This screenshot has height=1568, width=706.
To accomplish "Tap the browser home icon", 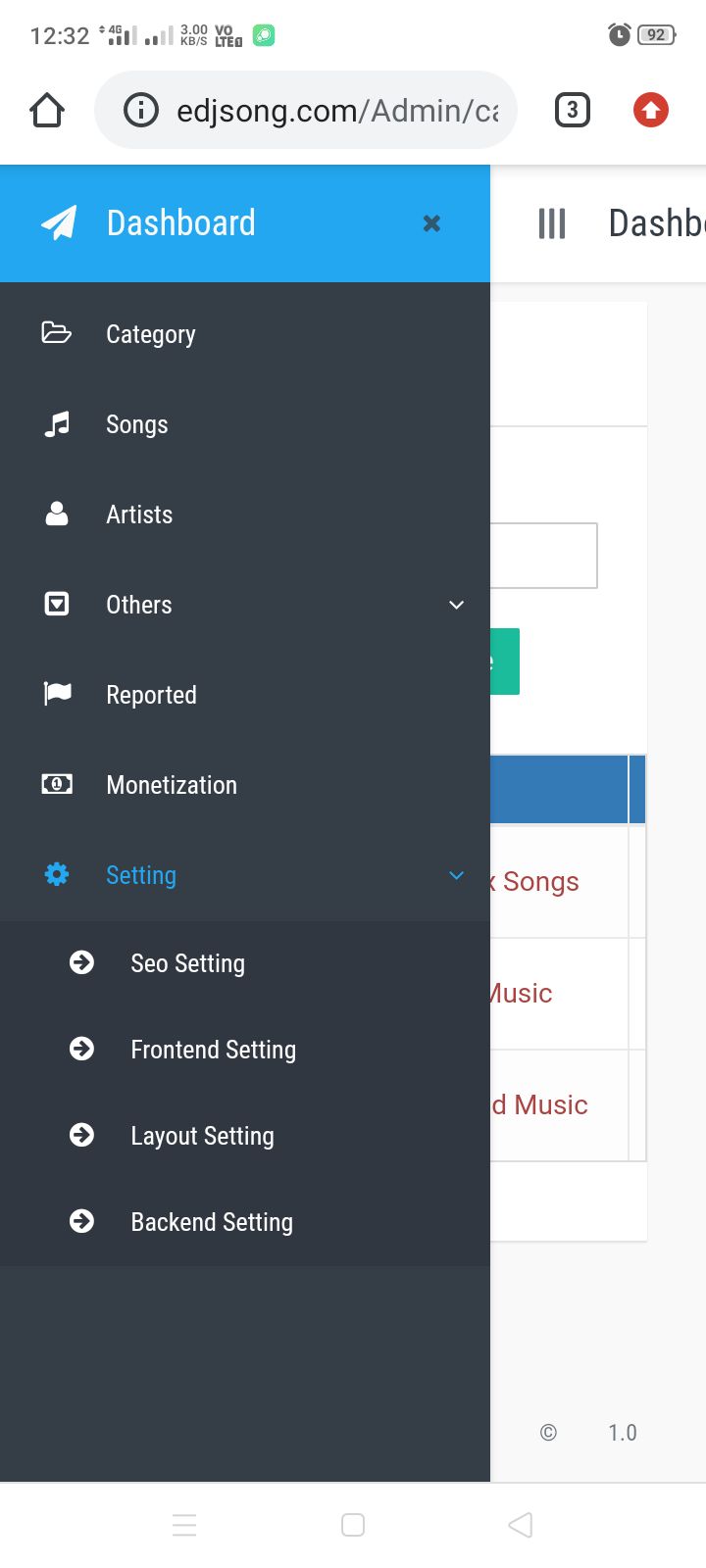I will (x=47, y=111).
